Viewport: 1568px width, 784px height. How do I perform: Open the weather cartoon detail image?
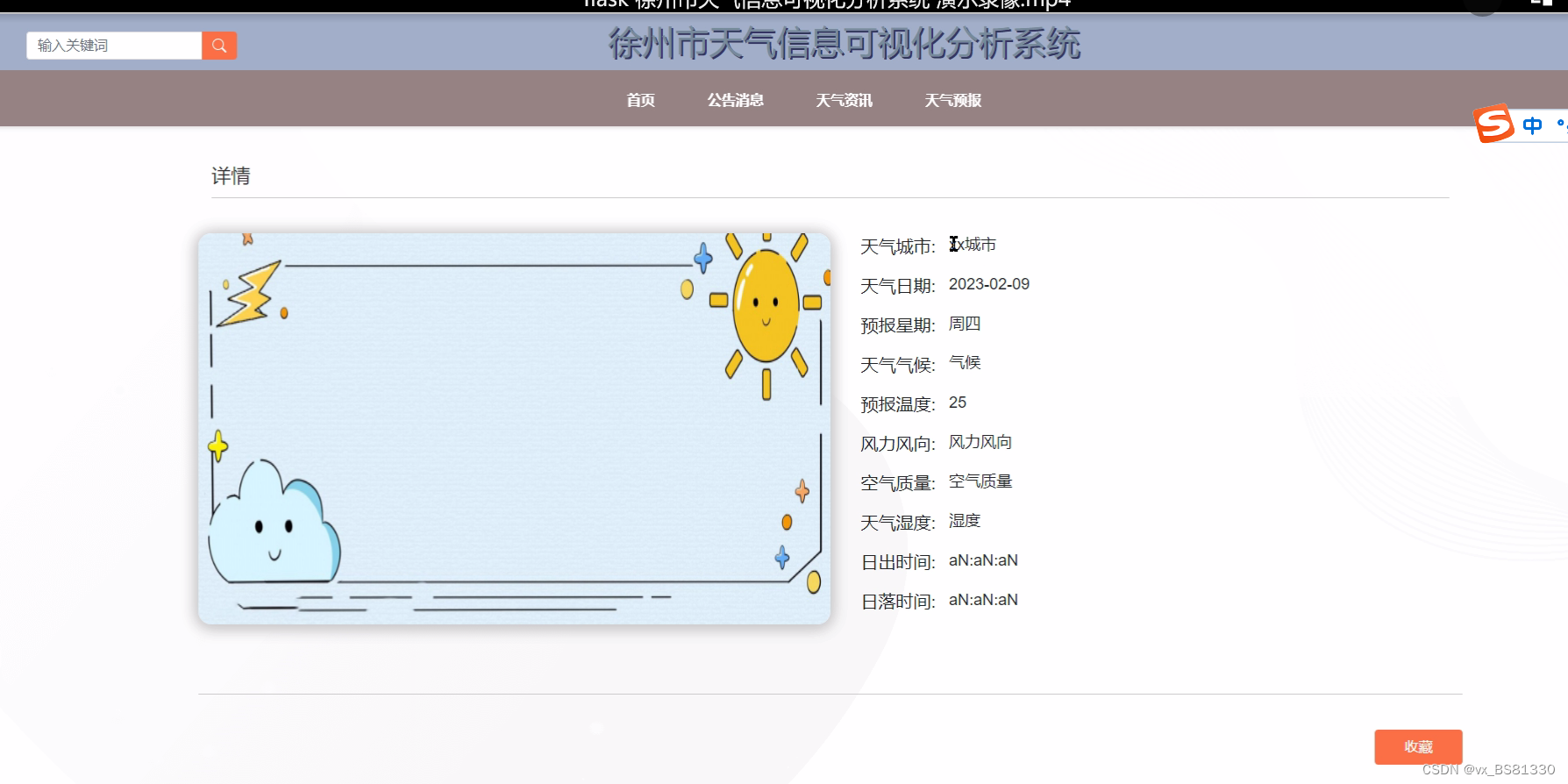coord(514,428)
